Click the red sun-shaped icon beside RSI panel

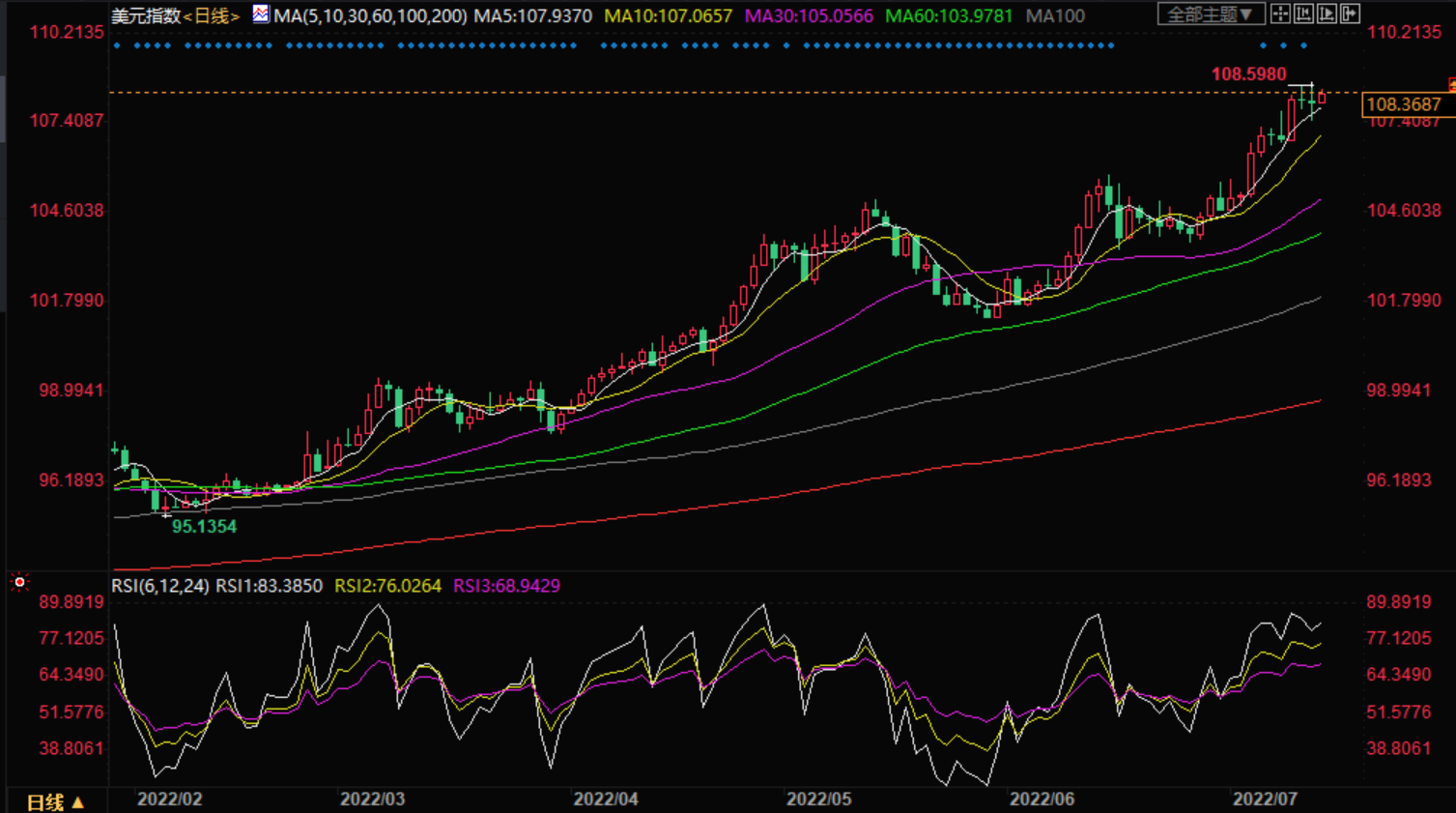(19, 582)
